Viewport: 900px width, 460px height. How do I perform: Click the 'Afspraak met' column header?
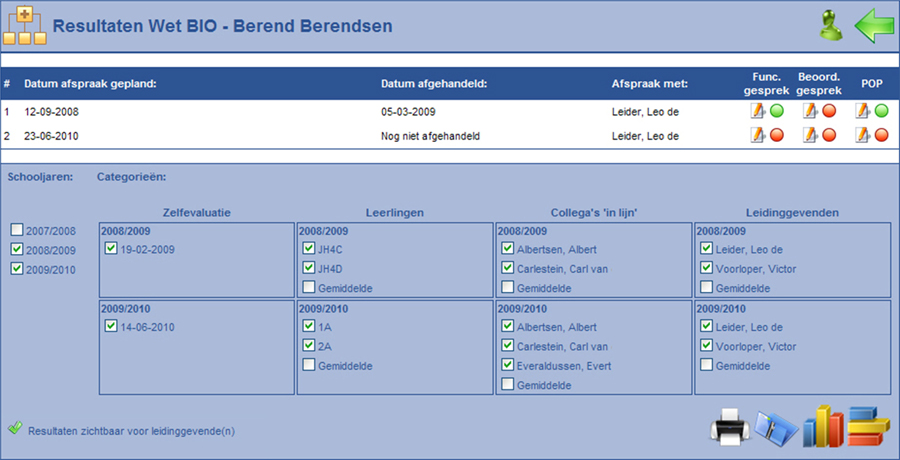(649, 83)
